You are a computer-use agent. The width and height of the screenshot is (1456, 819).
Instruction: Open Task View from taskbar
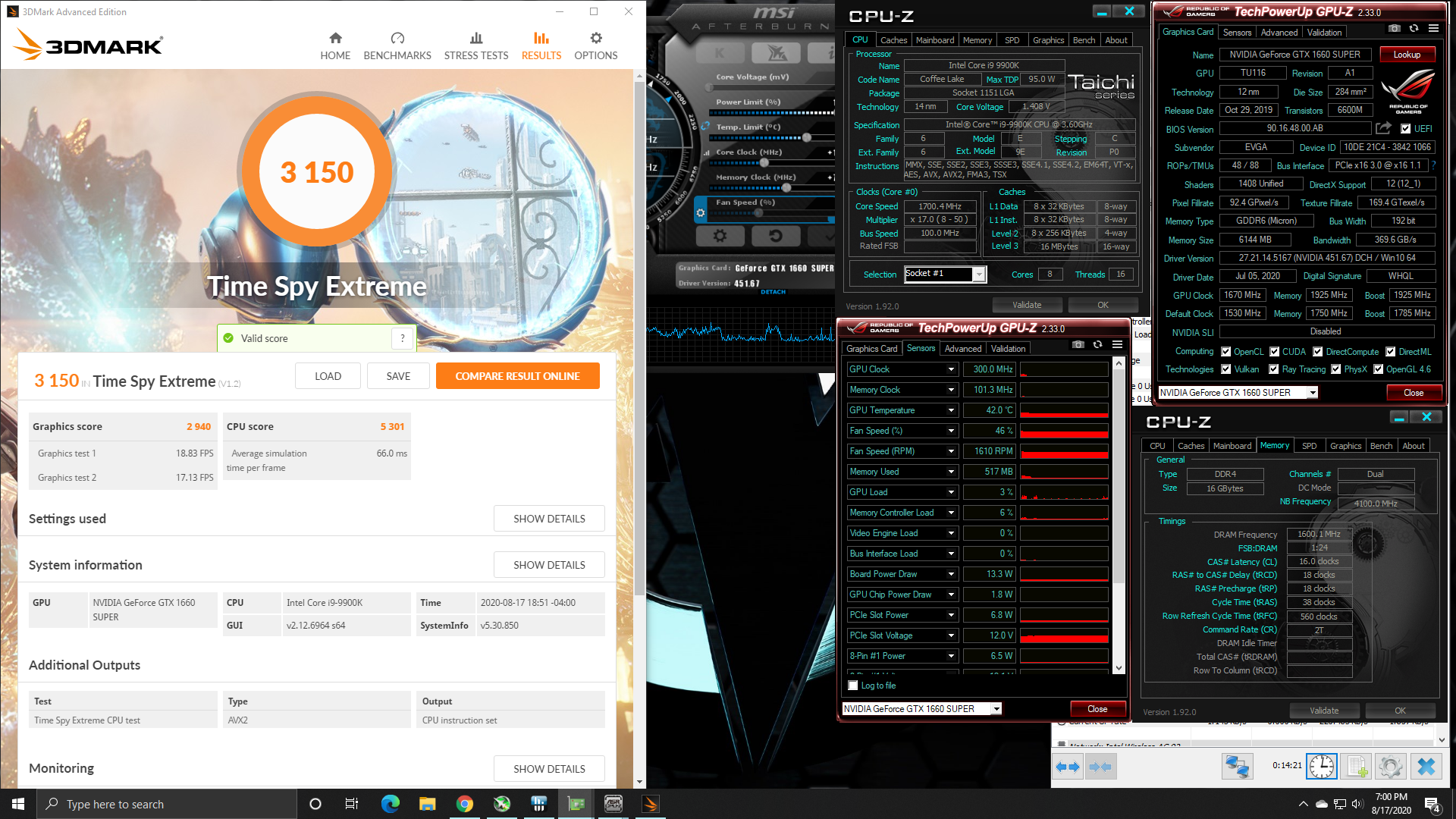352,804
